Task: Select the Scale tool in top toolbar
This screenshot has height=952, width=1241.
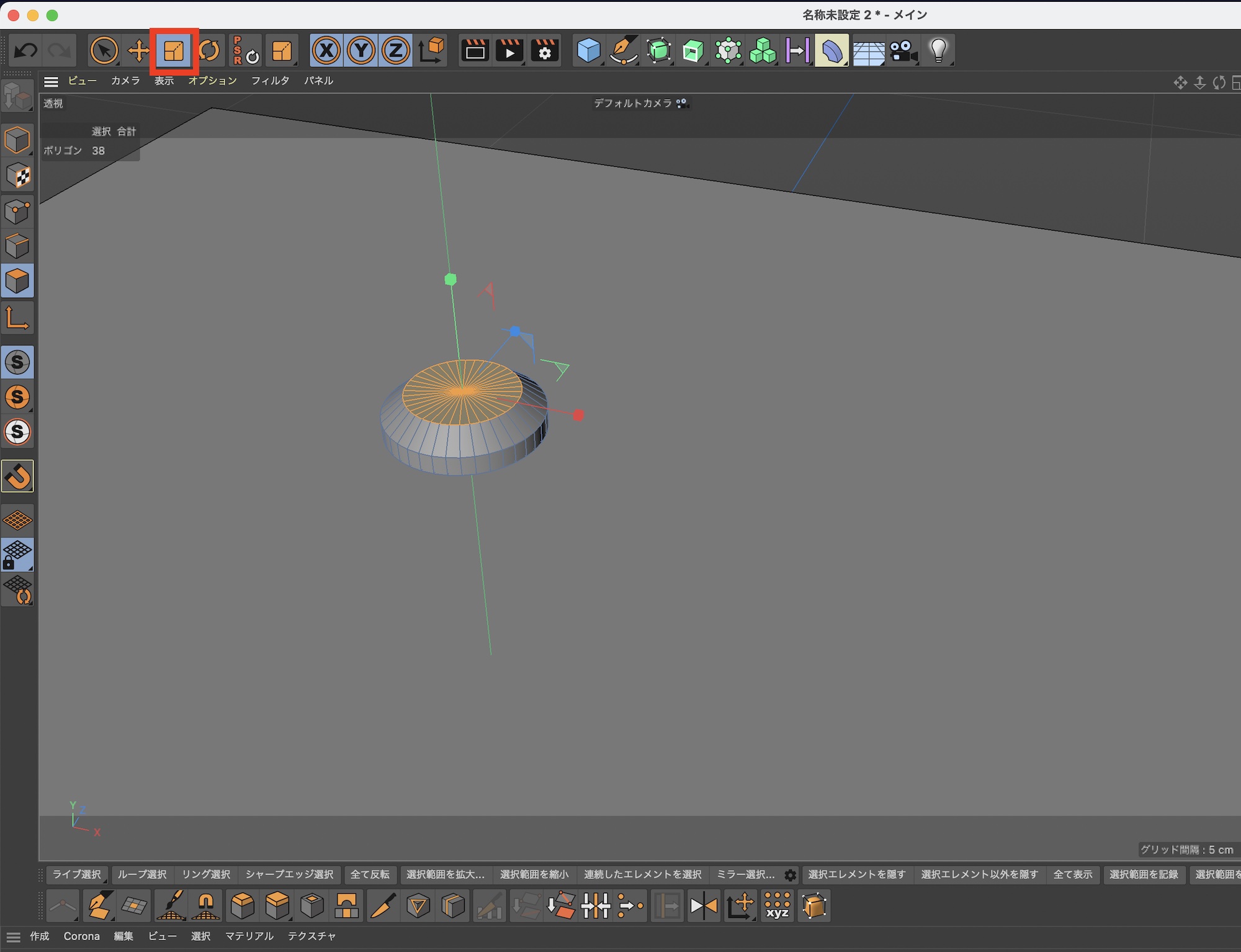Action: point(174,51)
